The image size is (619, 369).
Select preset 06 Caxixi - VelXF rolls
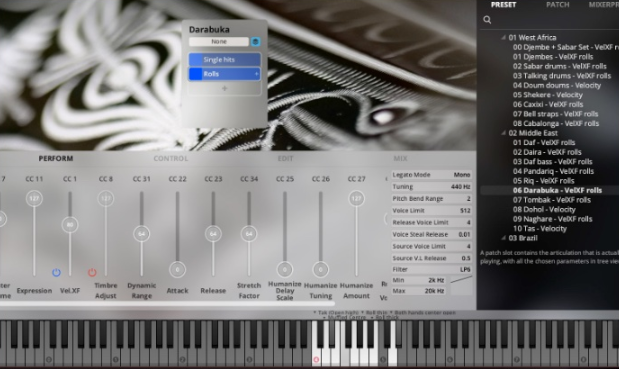(x=548, y=104)
